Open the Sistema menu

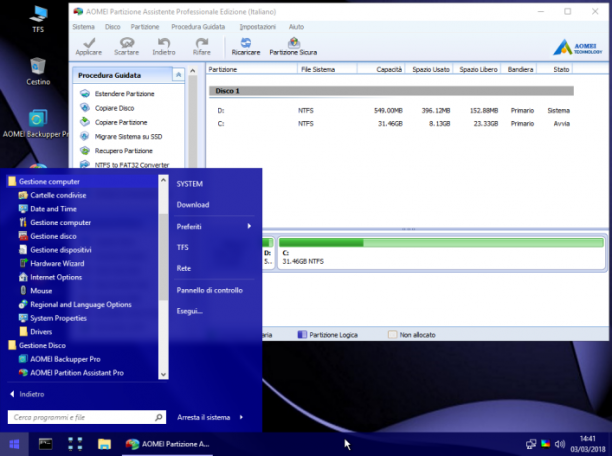click(x=84, y=27)
